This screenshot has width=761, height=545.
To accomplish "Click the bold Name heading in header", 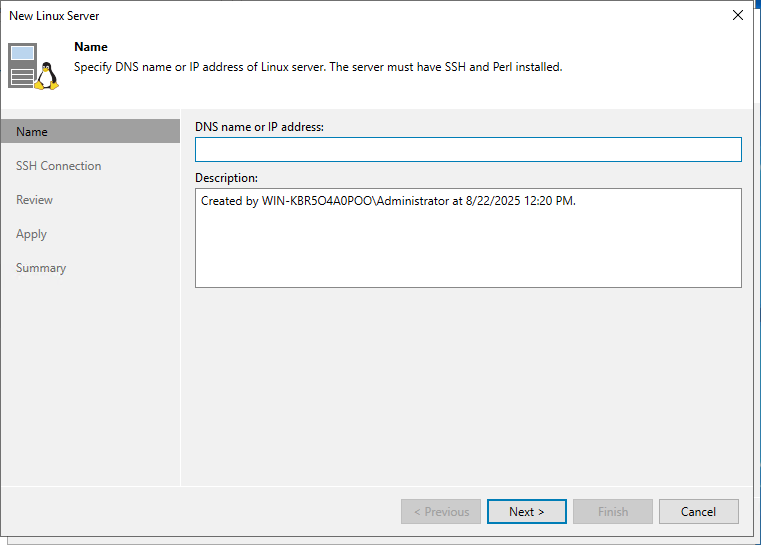I will (91, 47).
